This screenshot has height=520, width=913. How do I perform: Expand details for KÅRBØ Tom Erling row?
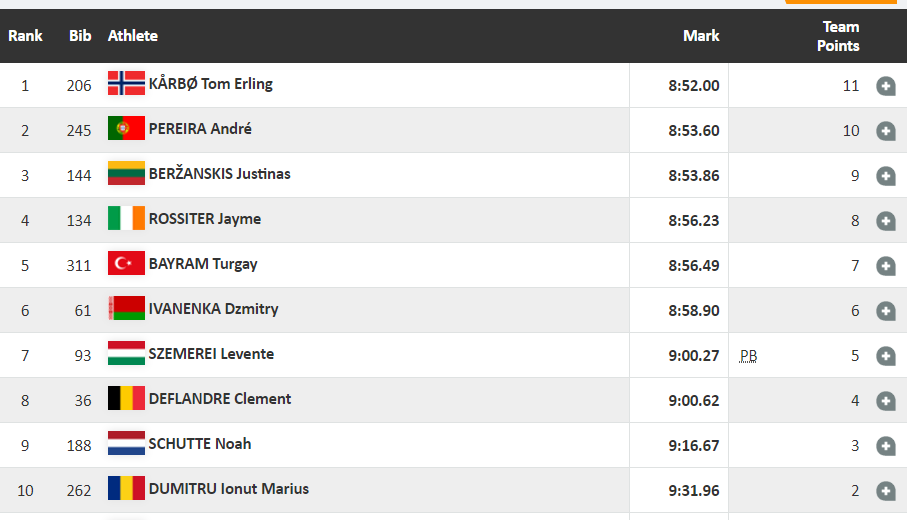click(x=886, y=86)
